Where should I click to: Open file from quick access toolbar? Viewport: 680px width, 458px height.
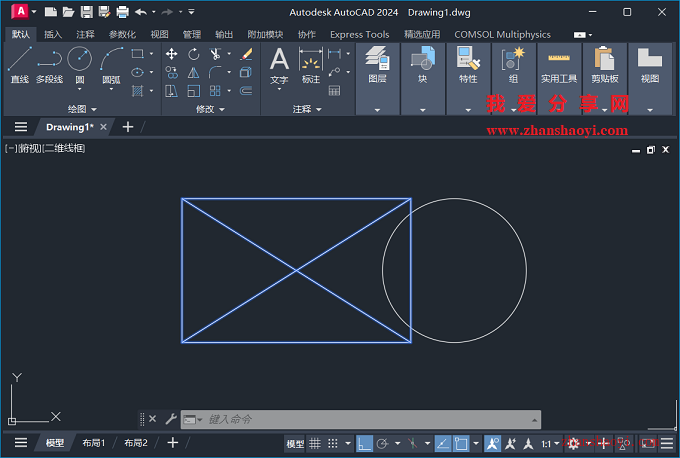(69, 12)
